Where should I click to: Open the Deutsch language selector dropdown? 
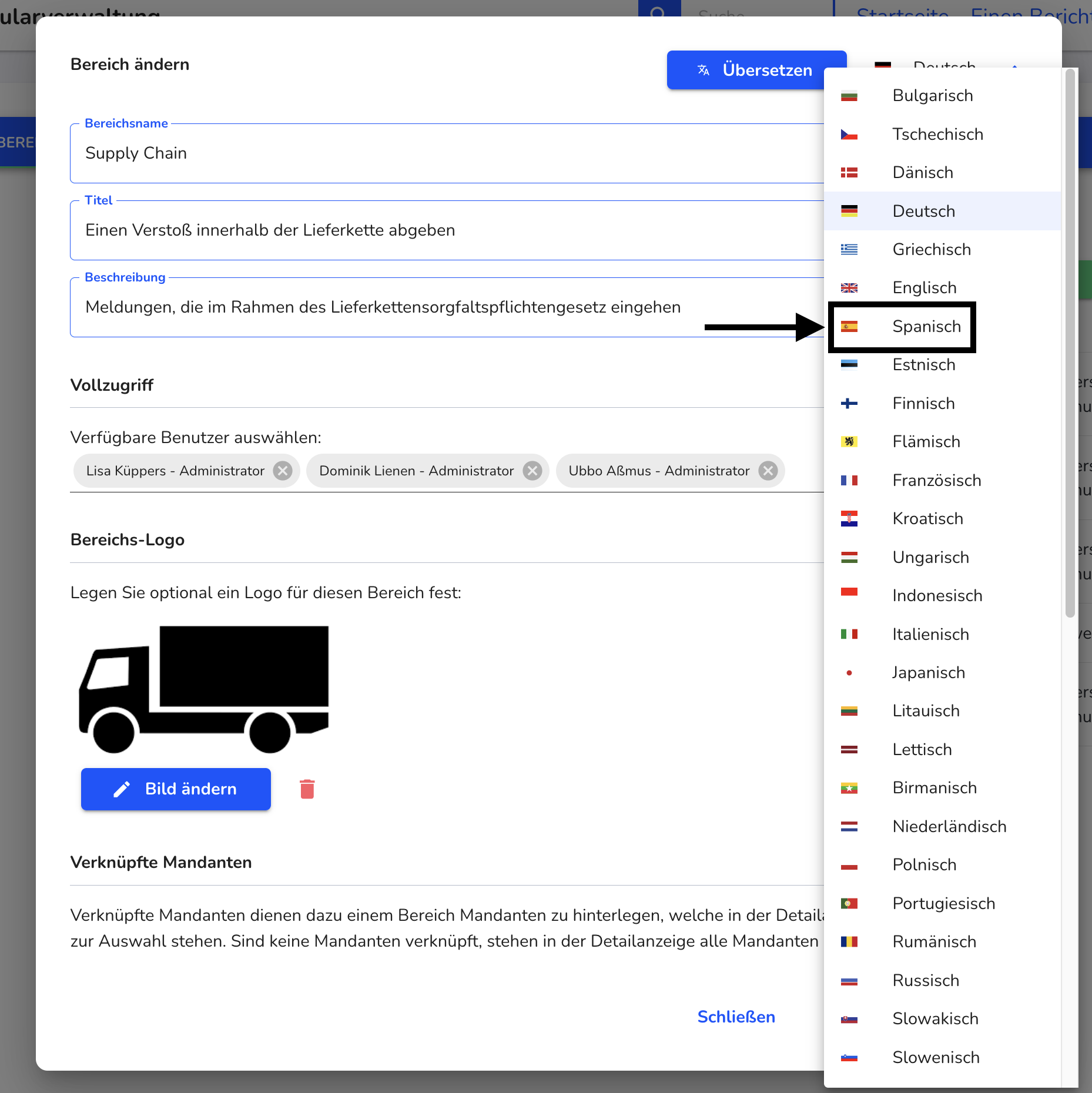point(947,63)
